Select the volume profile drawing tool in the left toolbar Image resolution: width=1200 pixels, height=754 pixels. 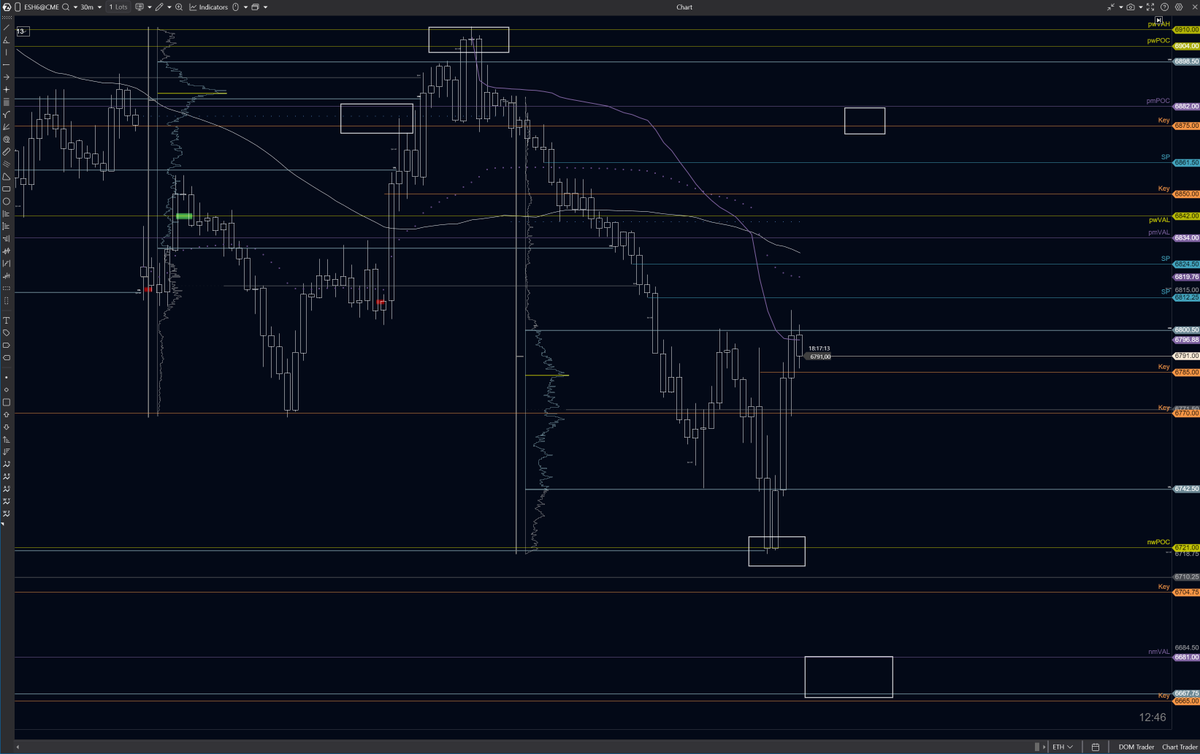pos(6,214)
